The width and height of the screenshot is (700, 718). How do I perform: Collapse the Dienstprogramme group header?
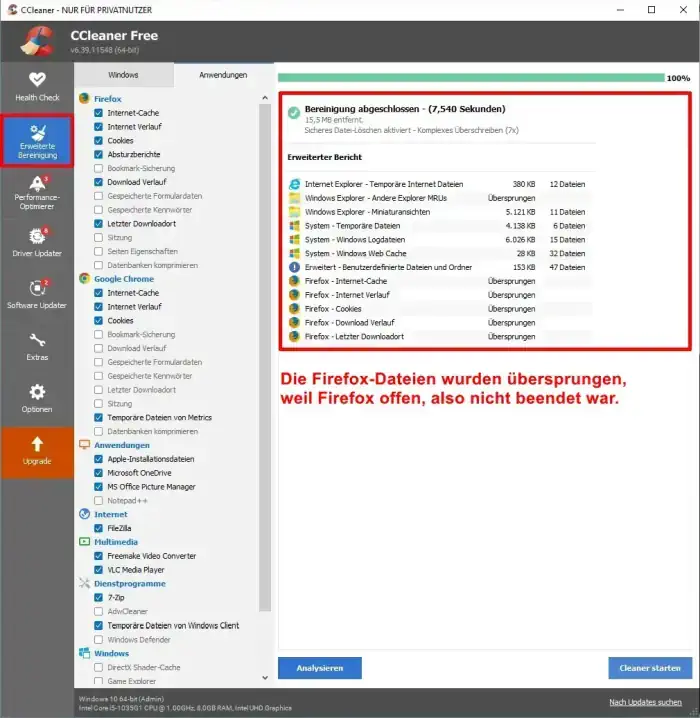click(130, 584)
